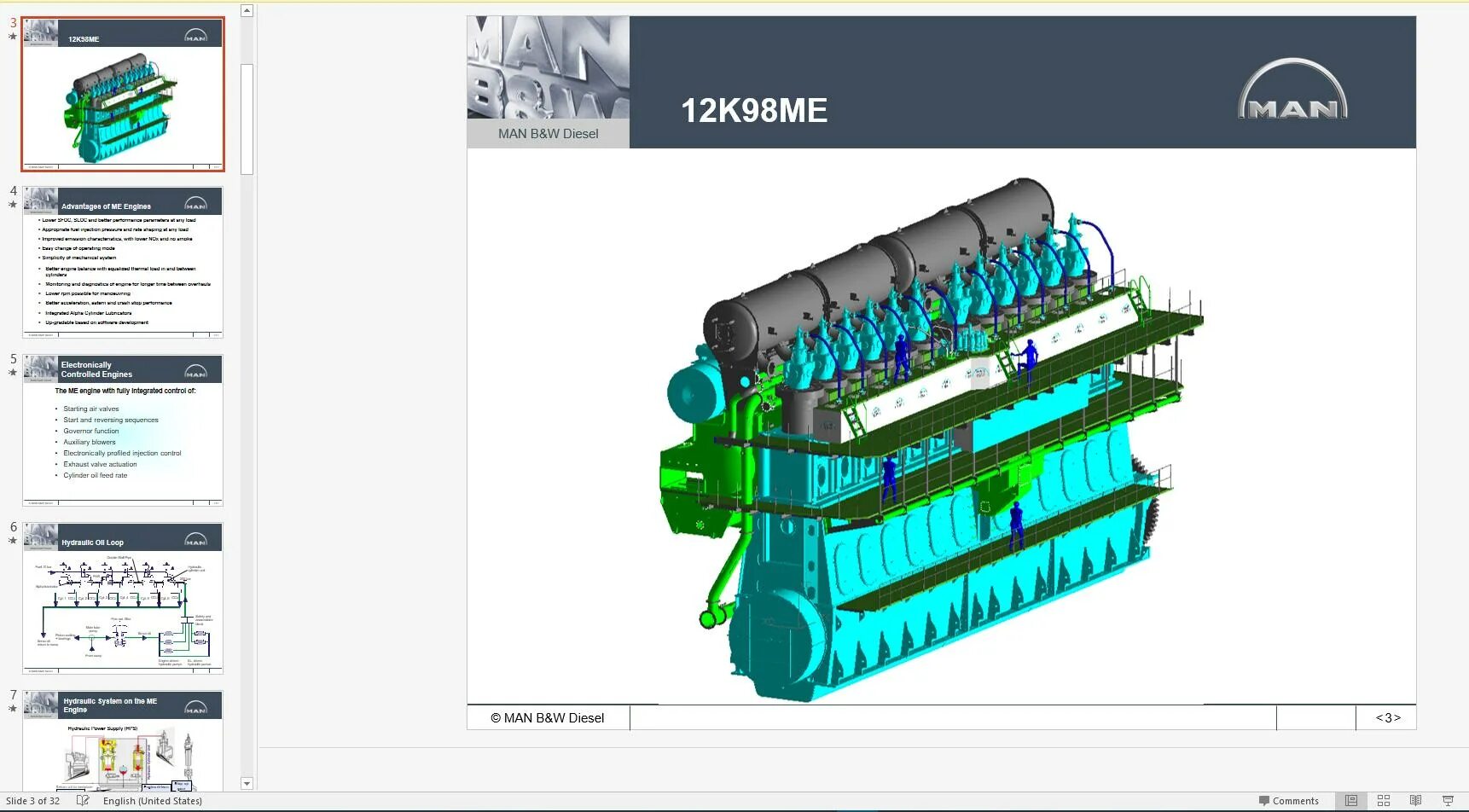This screenshot has width=1469, height=812.
Task: Open the Comments pane
Action: 1288,801
